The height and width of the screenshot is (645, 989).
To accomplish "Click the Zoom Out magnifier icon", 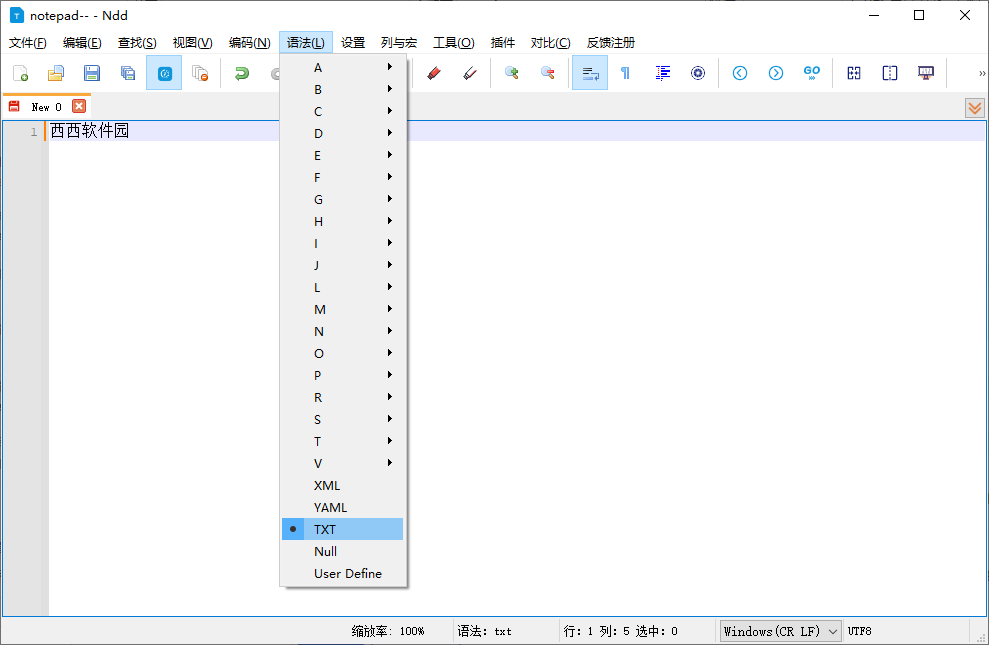I will pos(547,73).
